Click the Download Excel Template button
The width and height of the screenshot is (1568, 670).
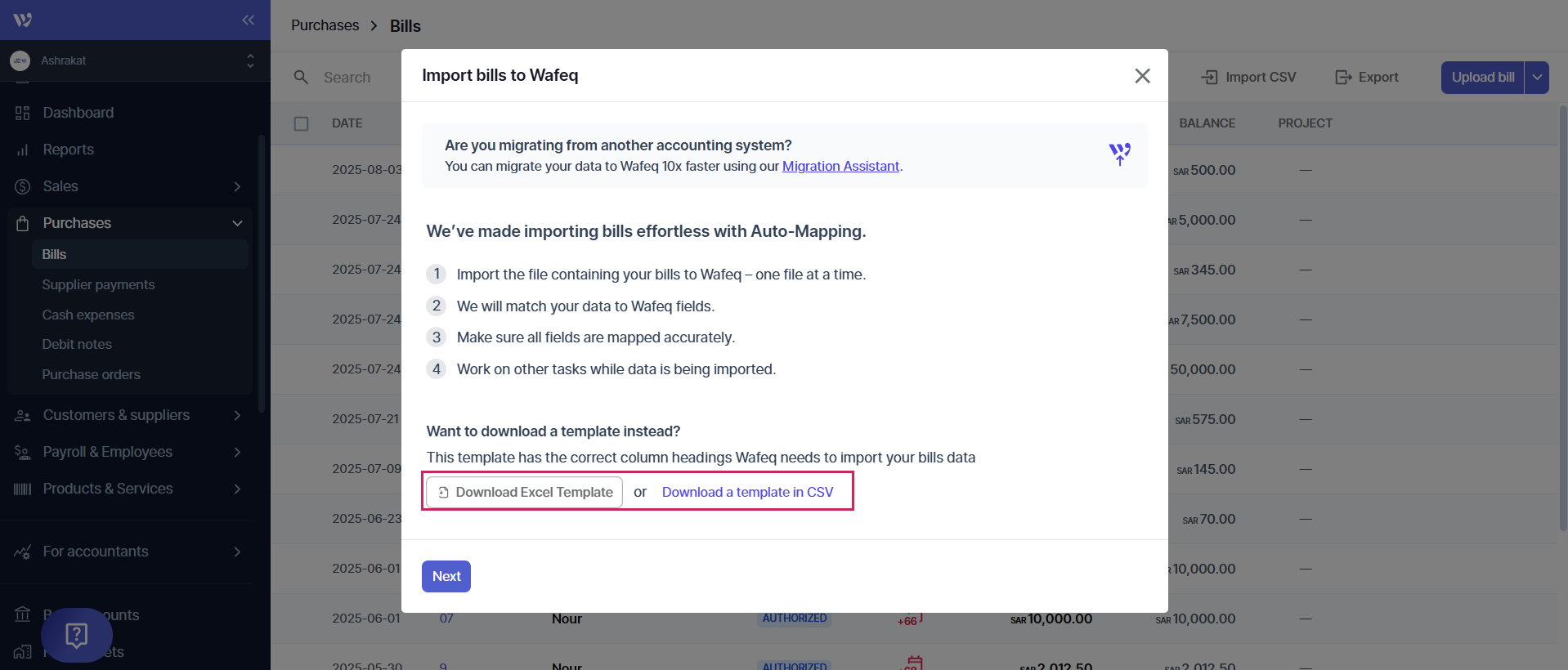pos(525,492)
